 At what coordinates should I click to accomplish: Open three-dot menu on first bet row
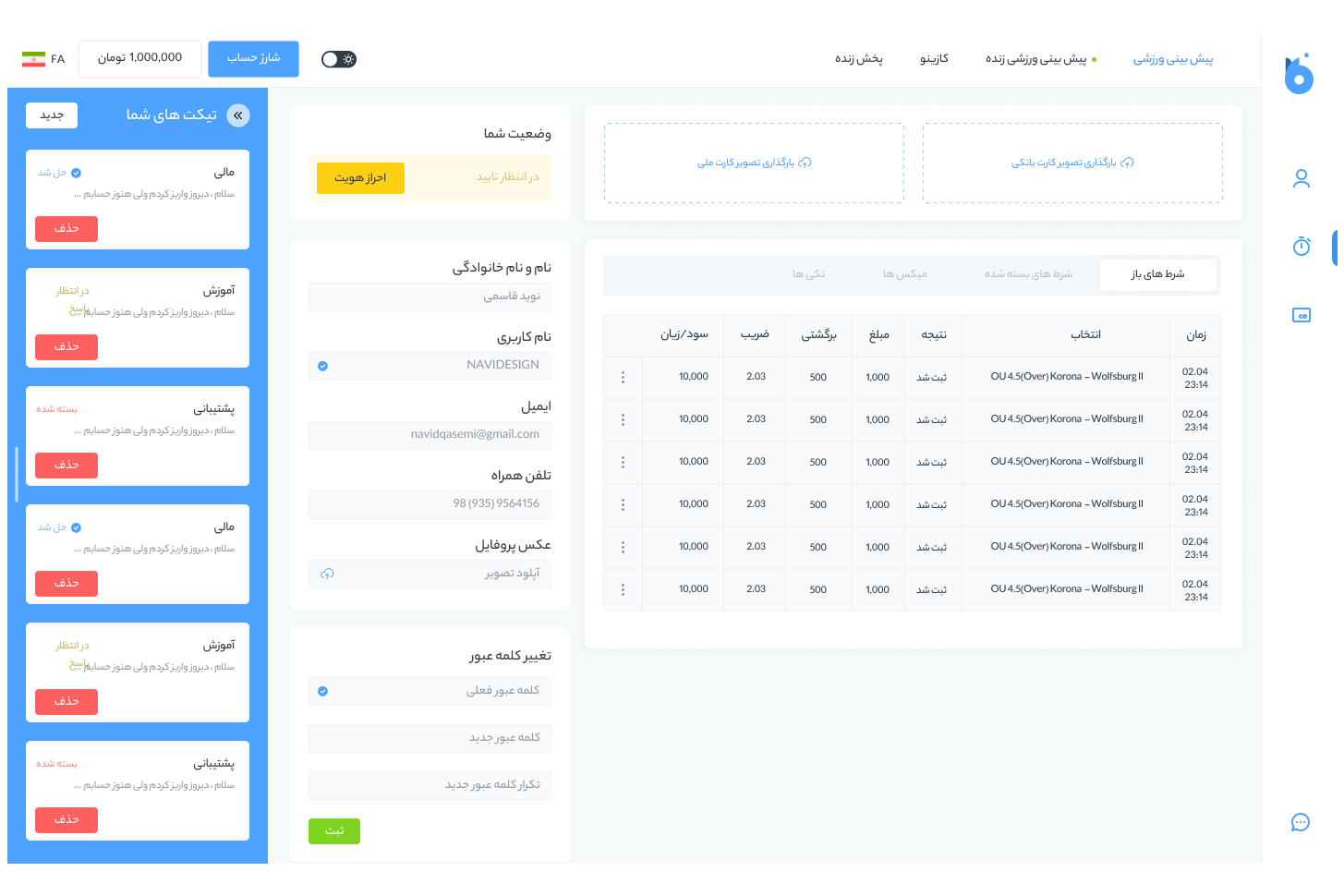(x=623, y=377)
